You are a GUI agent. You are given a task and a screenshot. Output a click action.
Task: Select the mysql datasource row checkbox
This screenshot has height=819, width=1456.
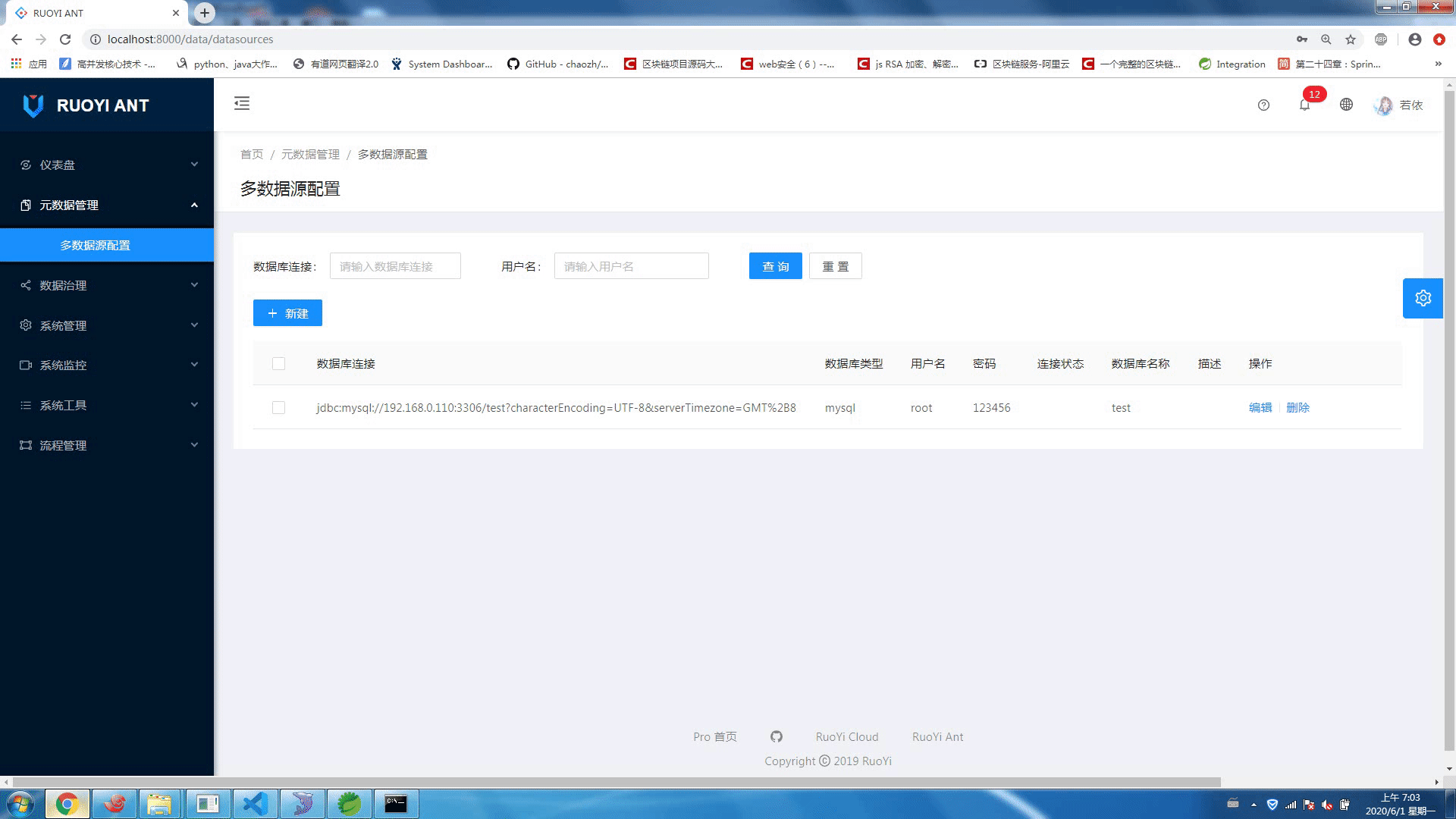coord(278,408)
